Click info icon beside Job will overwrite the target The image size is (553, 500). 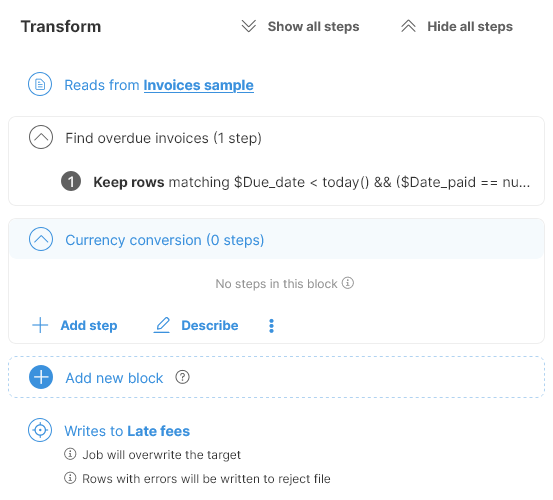tap(70, 454)
